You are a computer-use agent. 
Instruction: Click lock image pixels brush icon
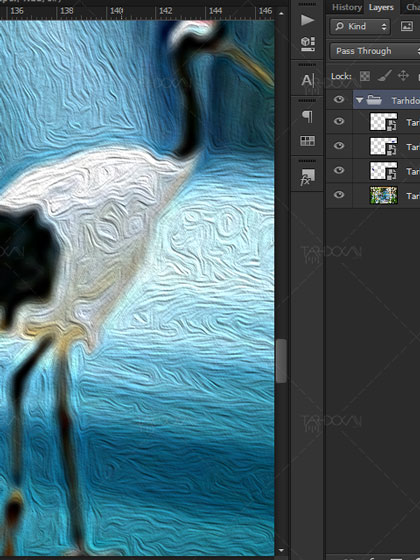coord(384,76)
